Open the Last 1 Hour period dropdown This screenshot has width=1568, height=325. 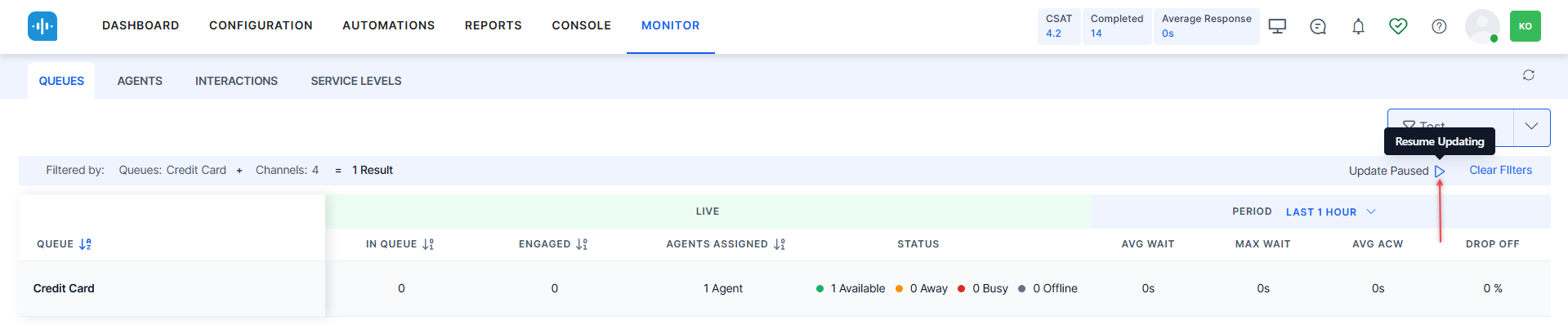(x=1331, y=211)
